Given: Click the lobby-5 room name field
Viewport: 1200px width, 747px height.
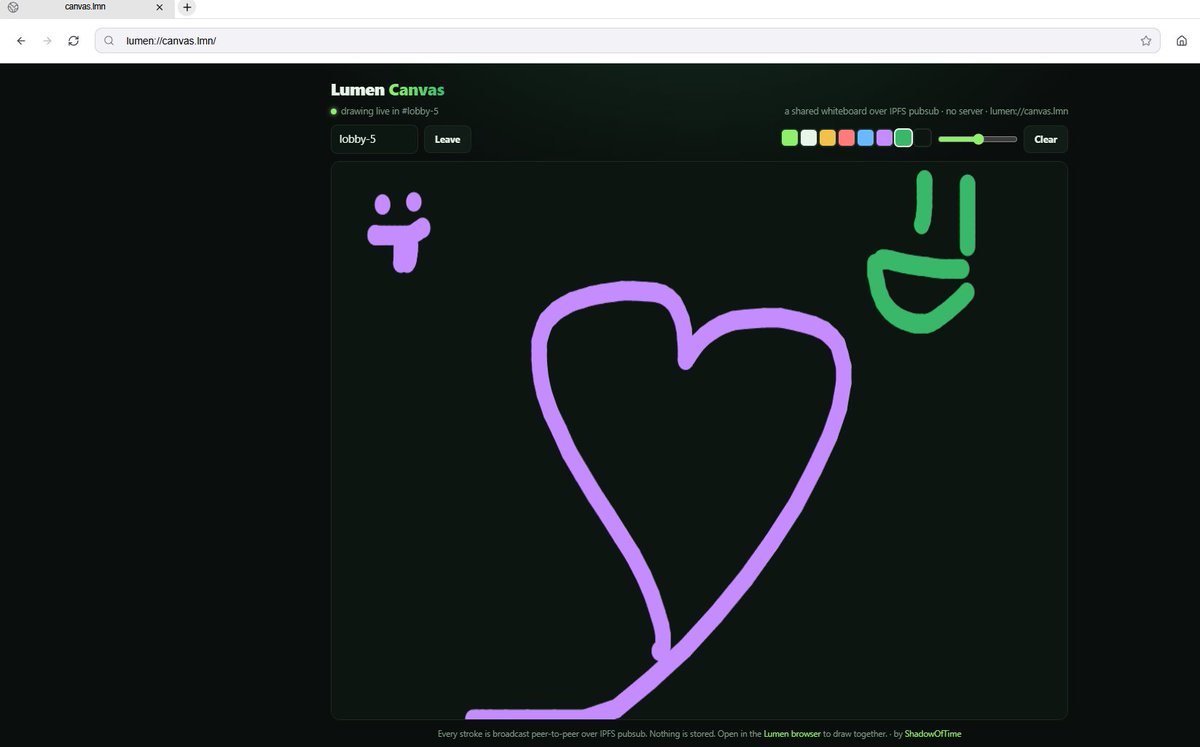Looking at the screenshot, I should [x=374, y=139].
